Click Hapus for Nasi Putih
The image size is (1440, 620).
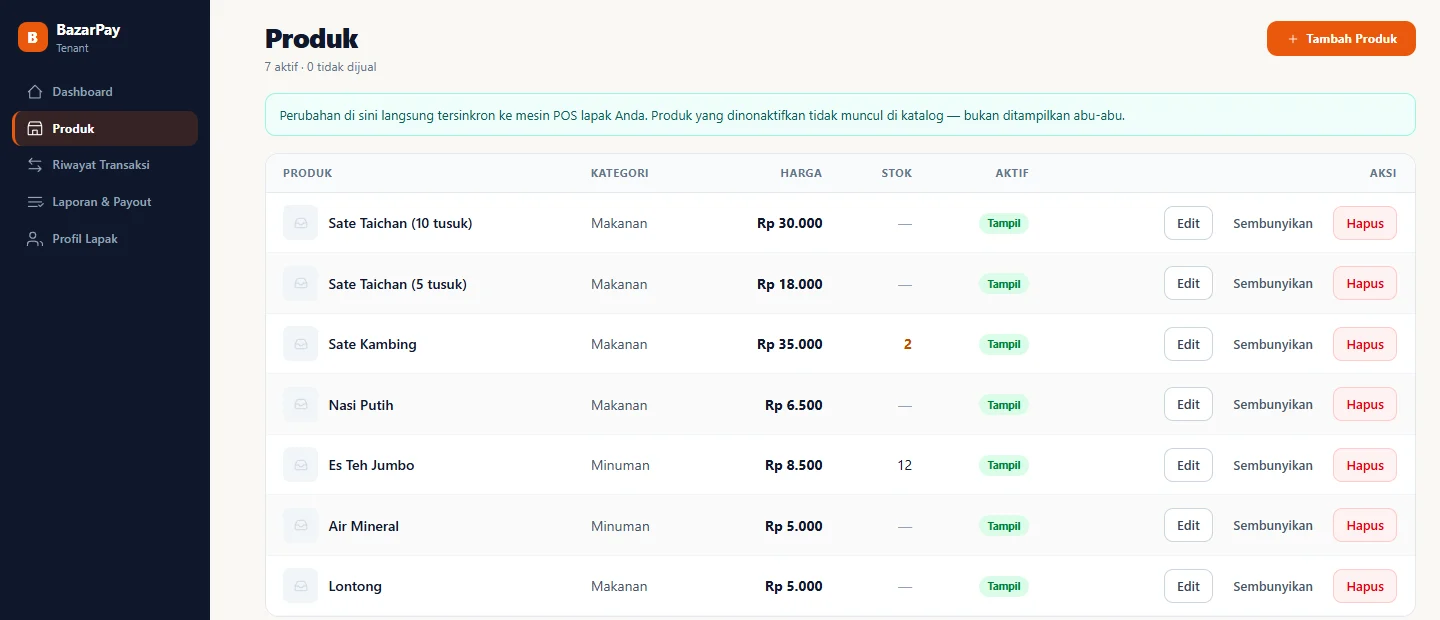point(1365,405)
